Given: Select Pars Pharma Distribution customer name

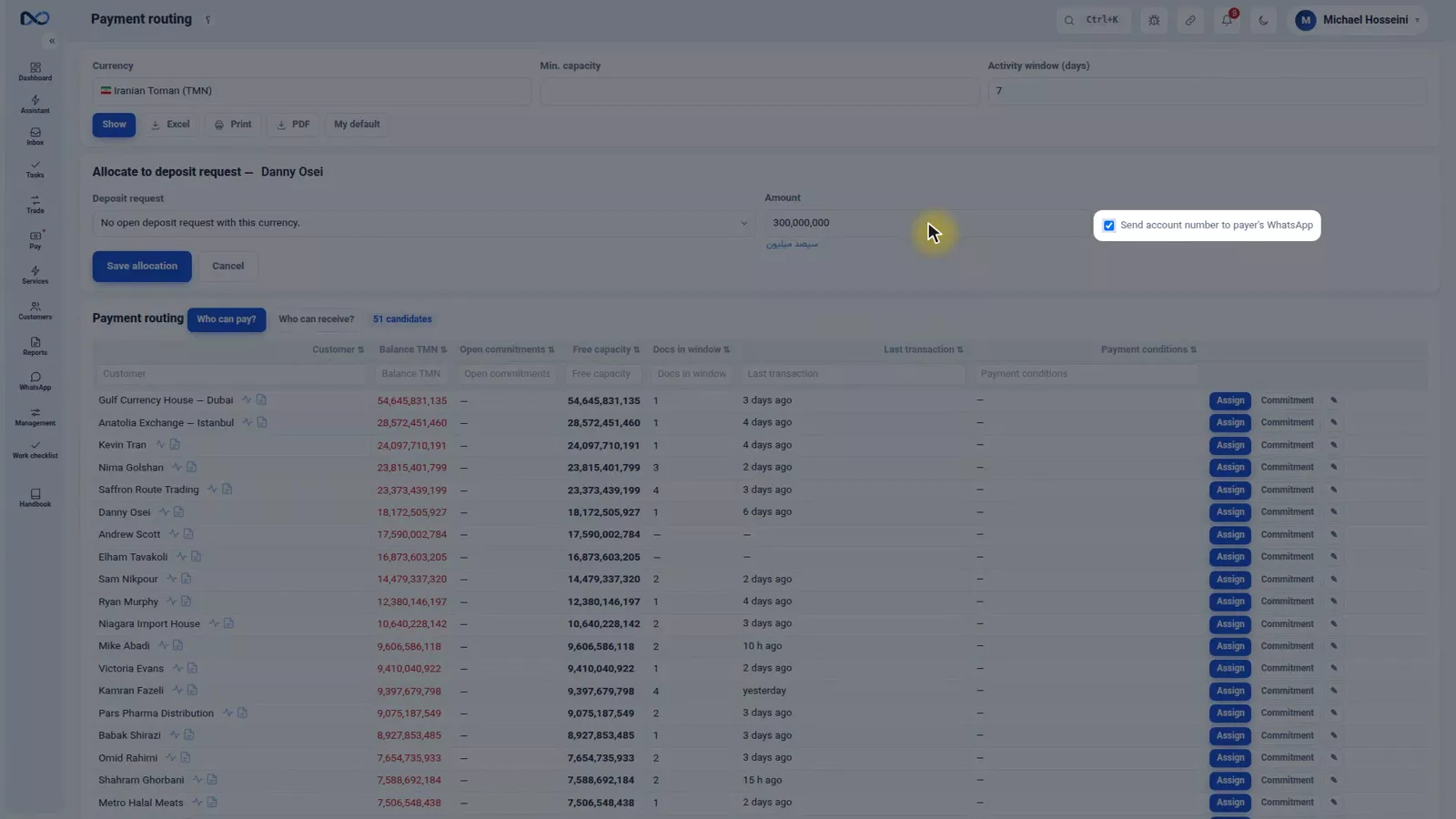Looking at the screenshot, I should [x=156, y=713].
